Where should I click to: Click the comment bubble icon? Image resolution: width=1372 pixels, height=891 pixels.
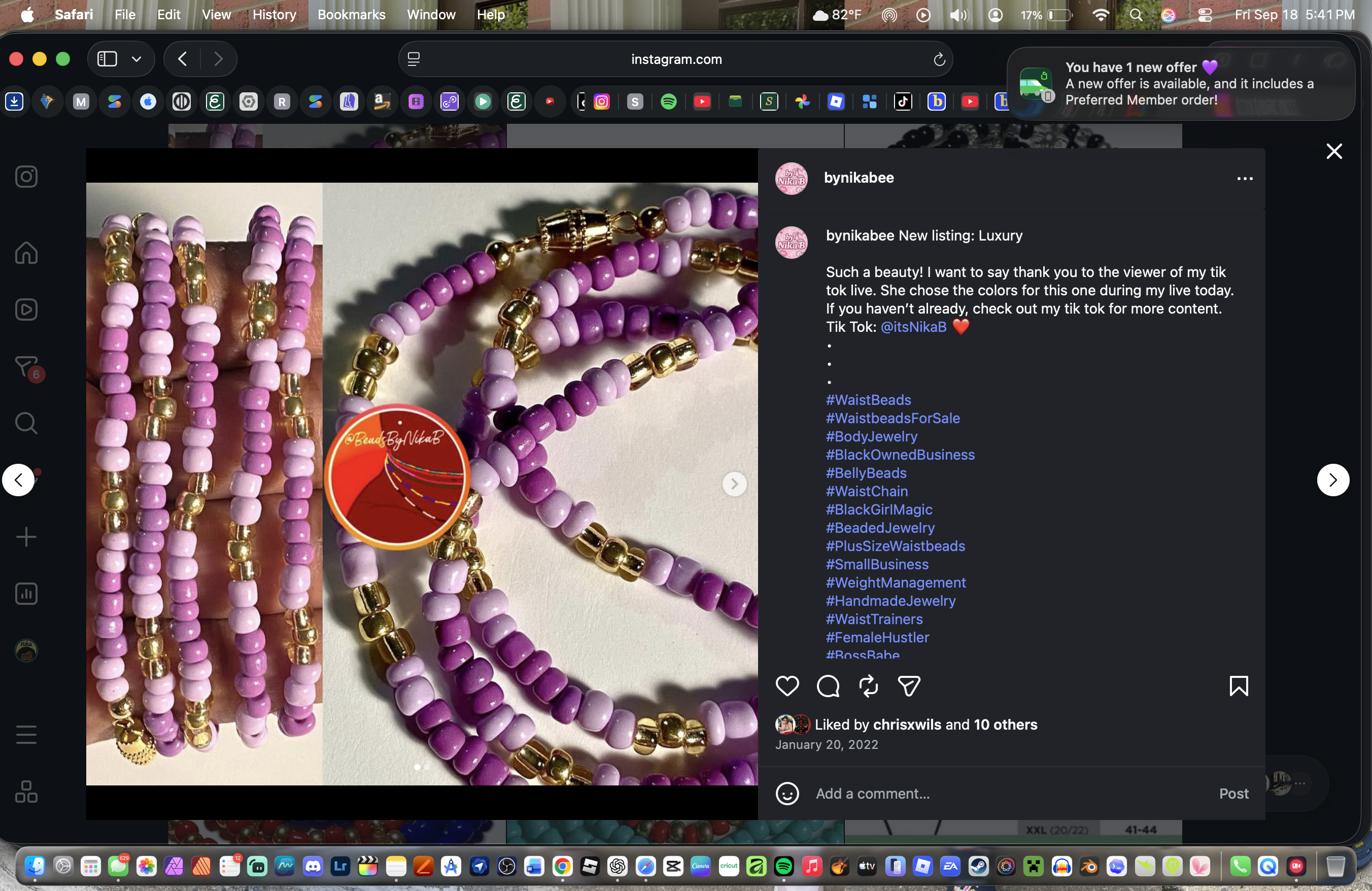point(829,686)
